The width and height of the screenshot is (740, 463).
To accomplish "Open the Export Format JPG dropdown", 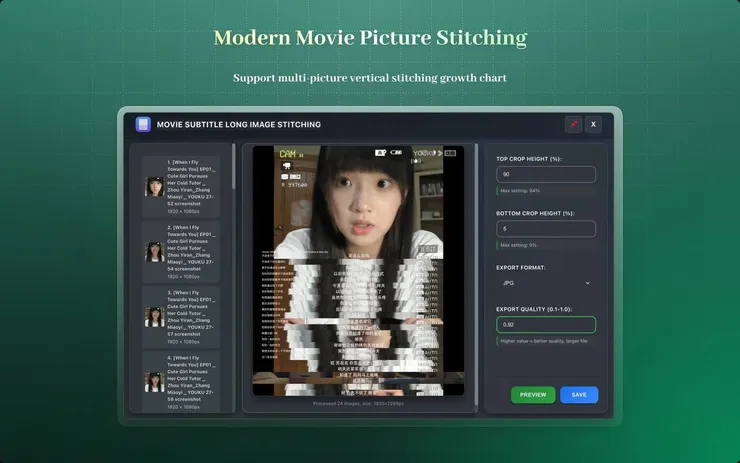I will (546, 283).
